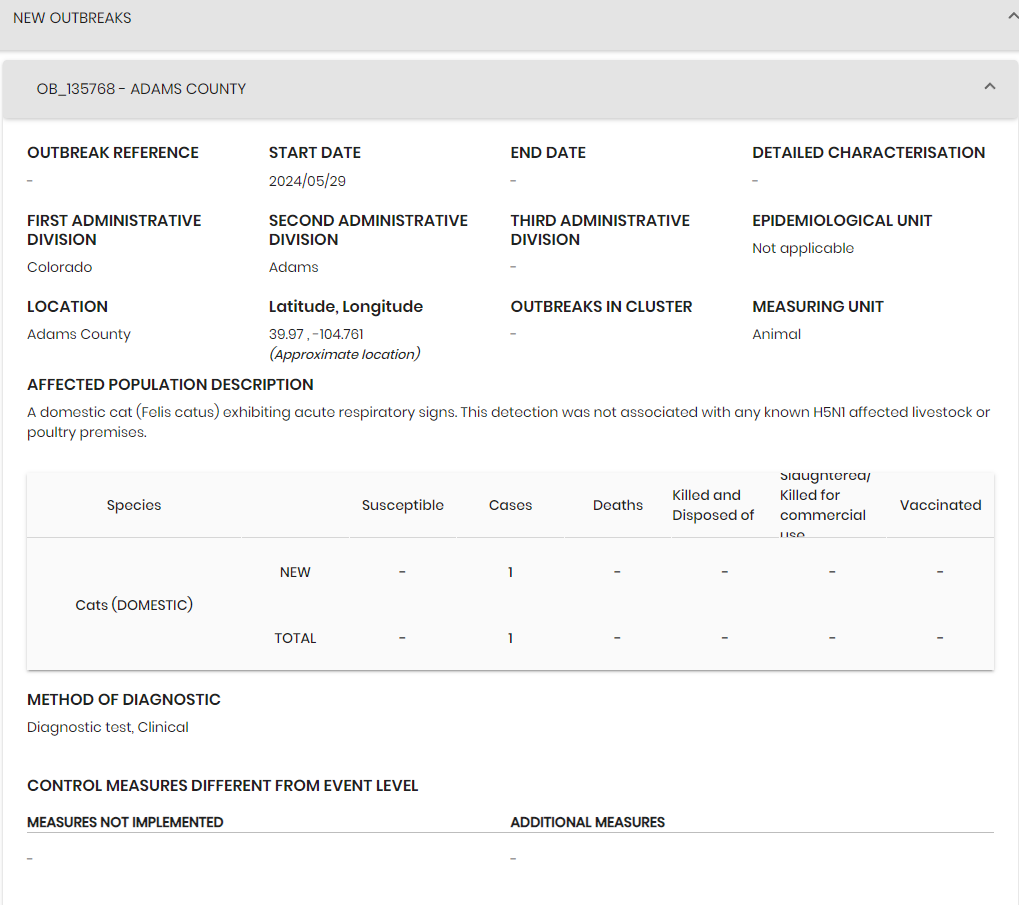The height and width of the screenshot is (905, 1019).
Task: Select the Deaths column header
Action: click(617, 505)
